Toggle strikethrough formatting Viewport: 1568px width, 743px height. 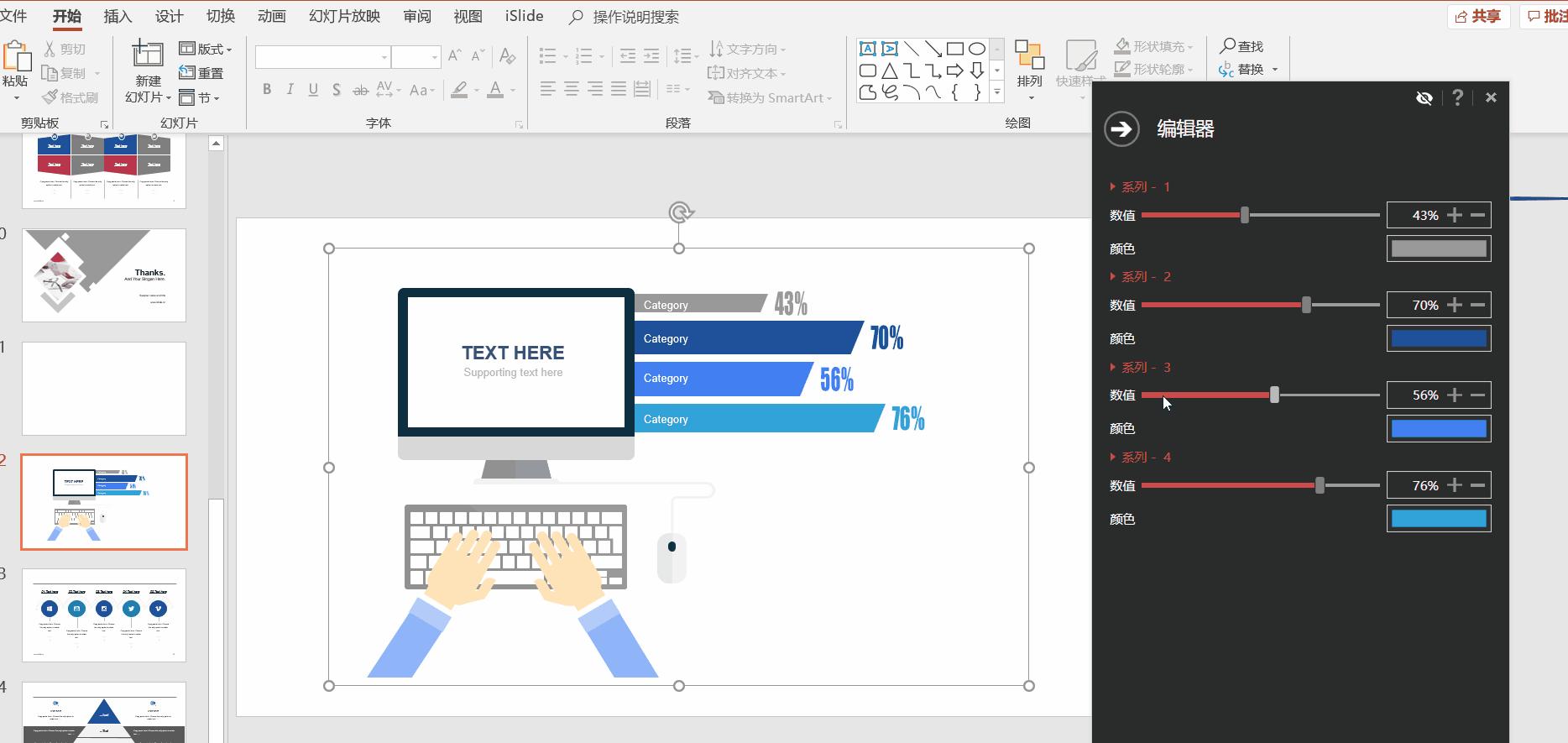pyautogui.click(x=360, y=90)
